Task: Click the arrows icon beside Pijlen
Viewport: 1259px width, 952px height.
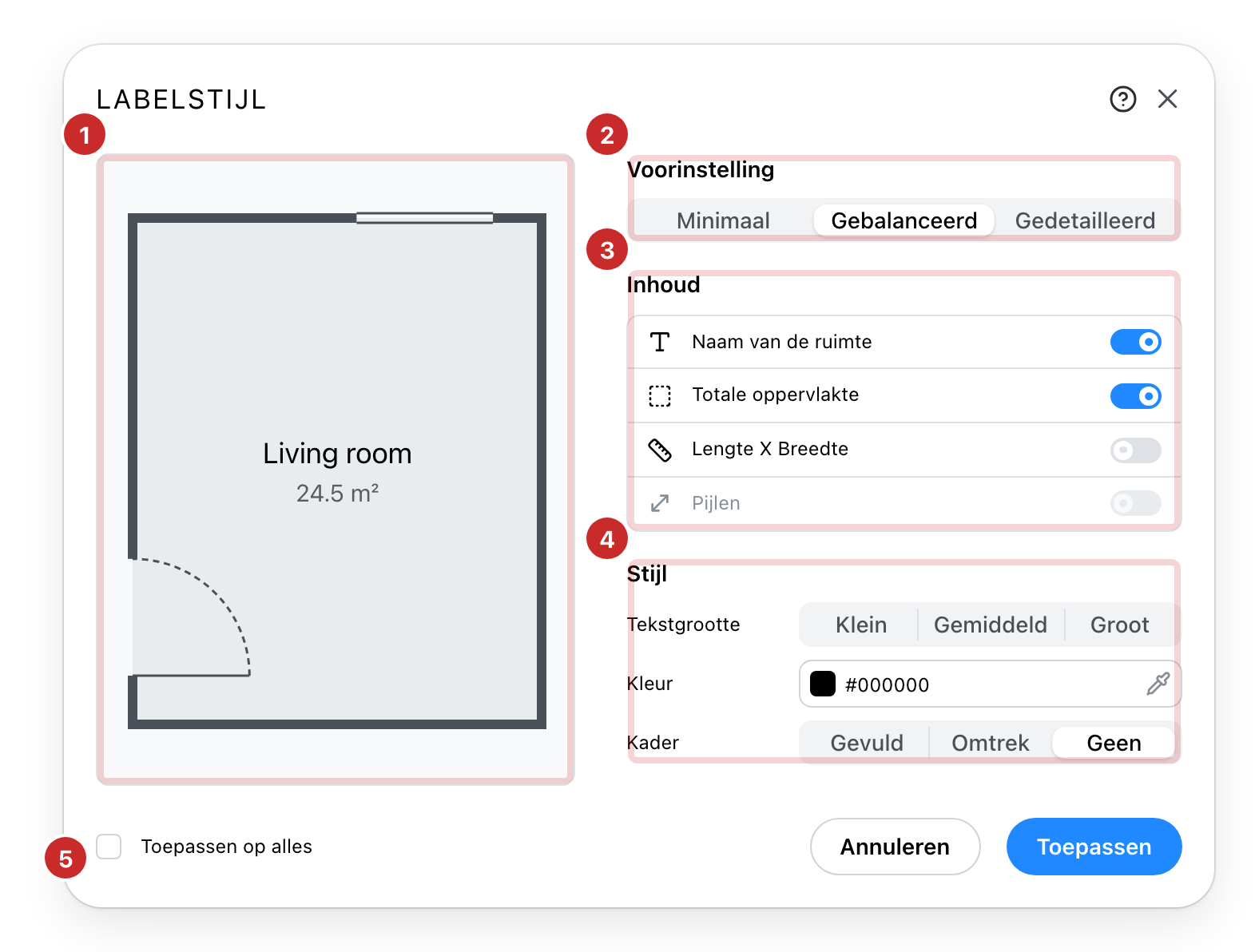Action: 660,503
